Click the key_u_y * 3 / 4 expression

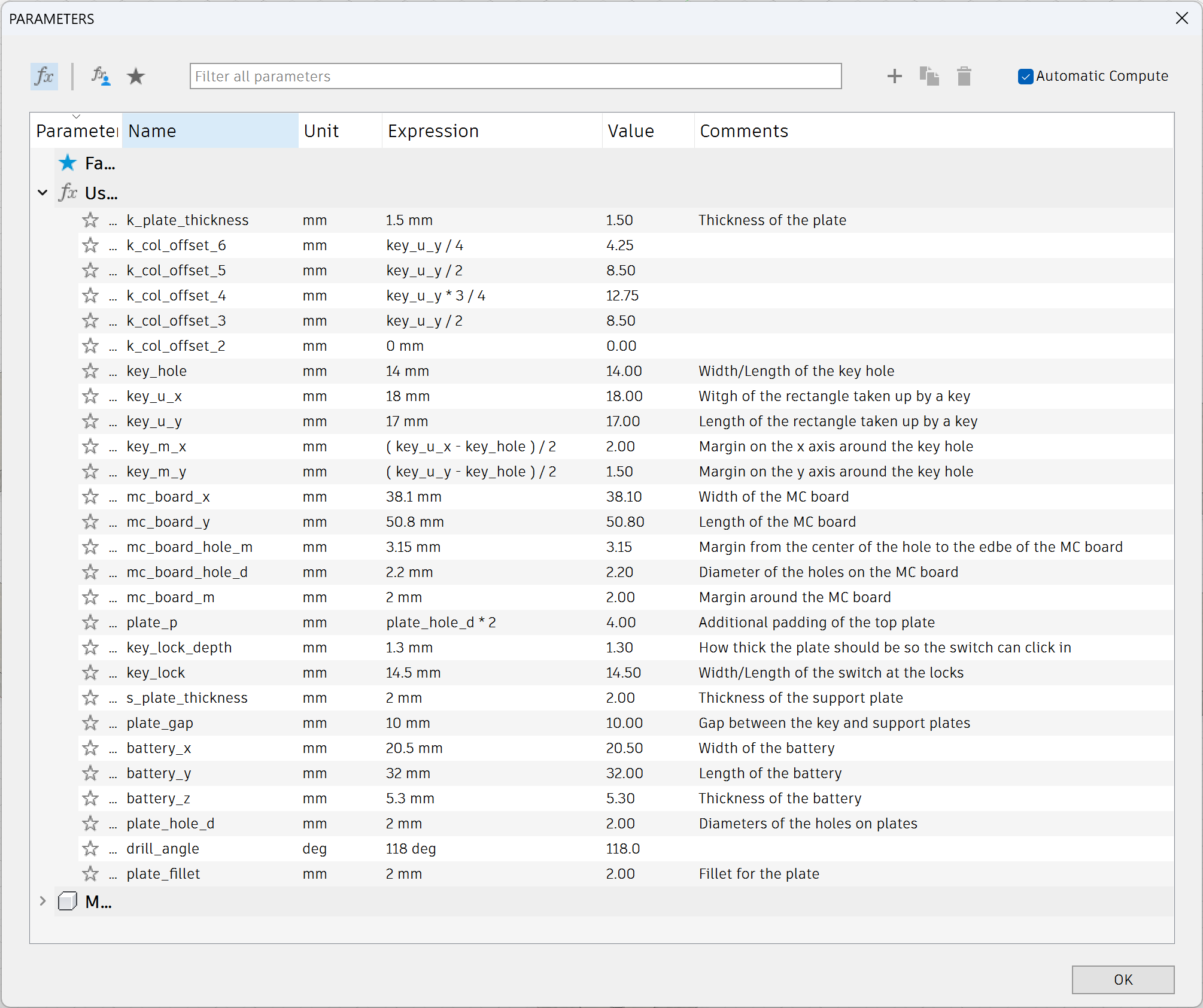click(x=436, y=296)
